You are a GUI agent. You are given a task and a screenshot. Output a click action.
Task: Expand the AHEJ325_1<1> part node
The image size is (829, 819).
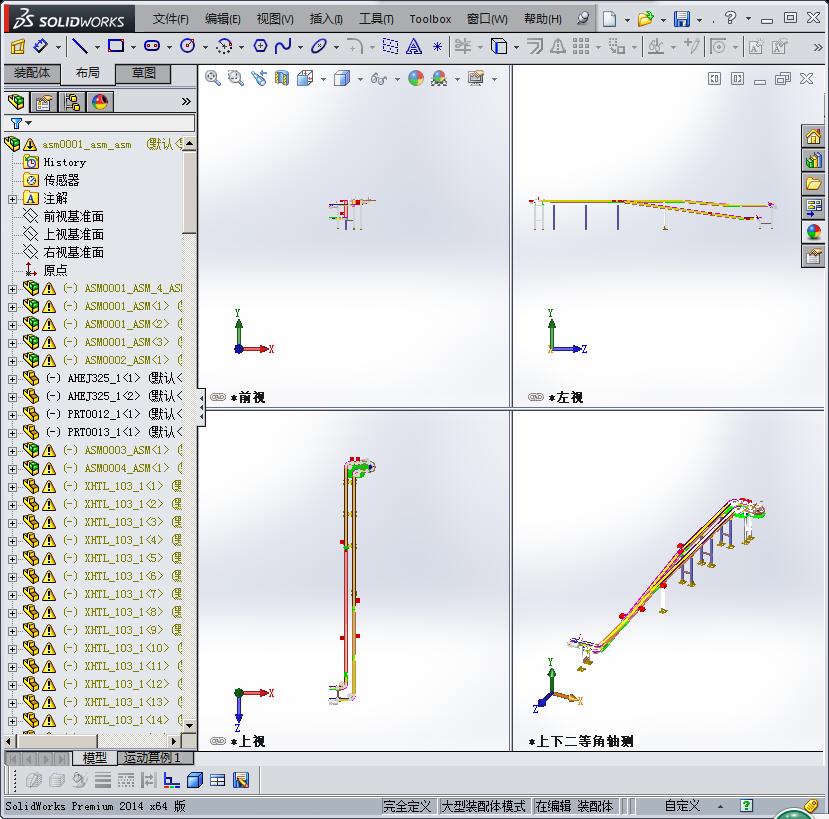[x=12, y=379]
